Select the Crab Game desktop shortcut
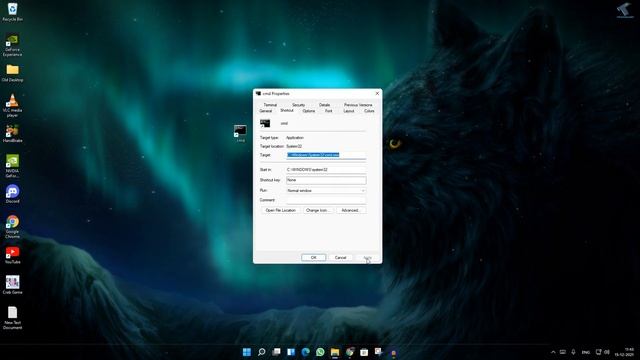Screen dimensions: 640x360 (x=12, y=285)
